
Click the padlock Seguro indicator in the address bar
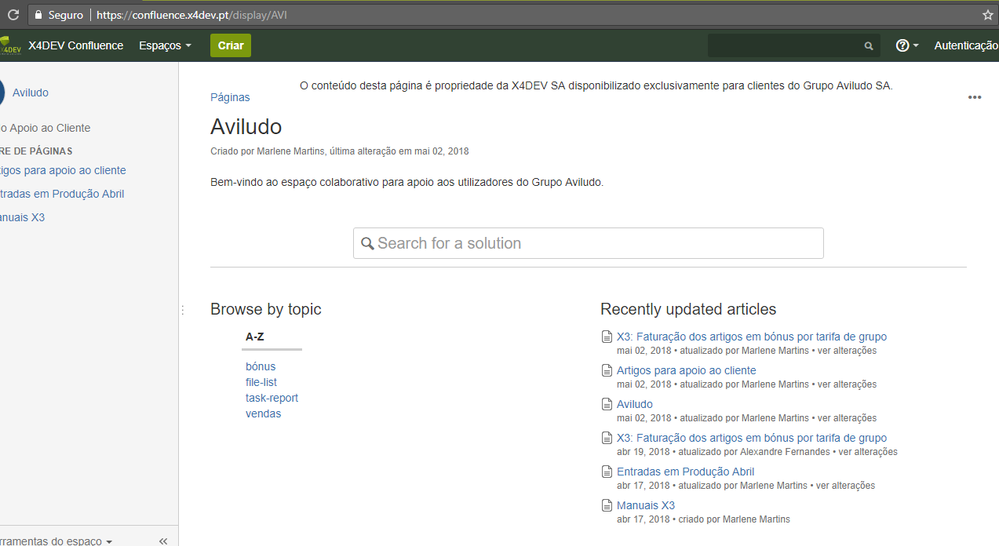(x=59, y=15)
